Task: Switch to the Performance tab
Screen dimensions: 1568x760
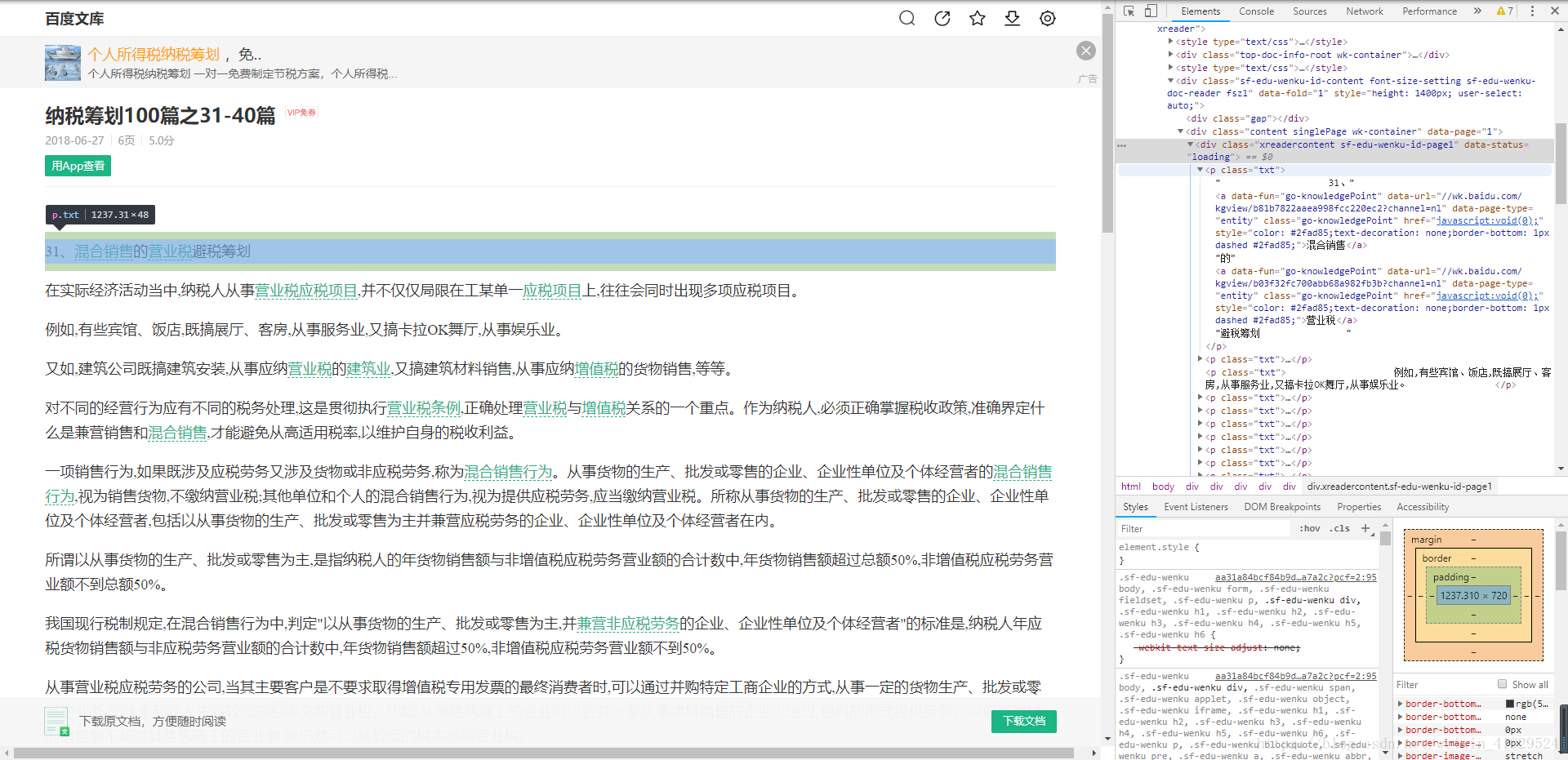Action: (1429, 11)
